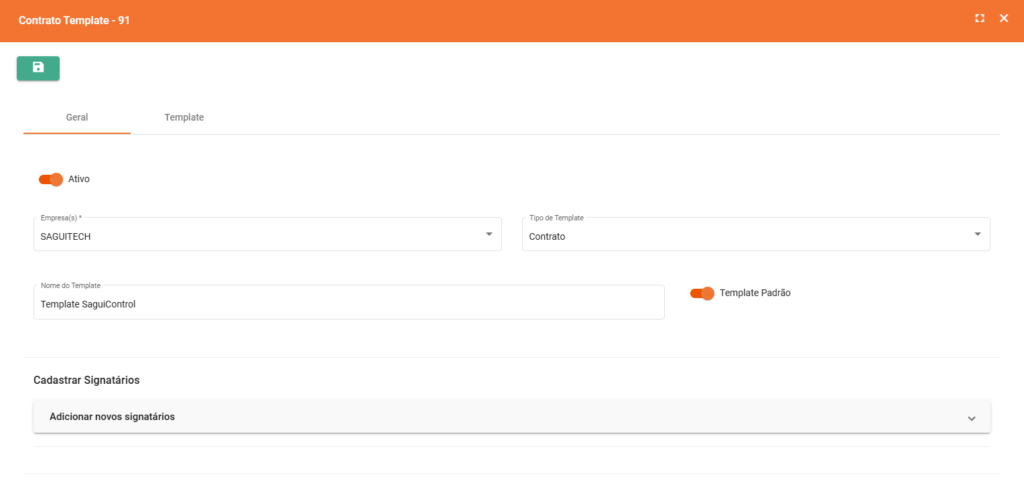Screen dimensions: 1024x491
Task: Click the Empresa(s) dropdown arrow
Action: tap(489, 234)
